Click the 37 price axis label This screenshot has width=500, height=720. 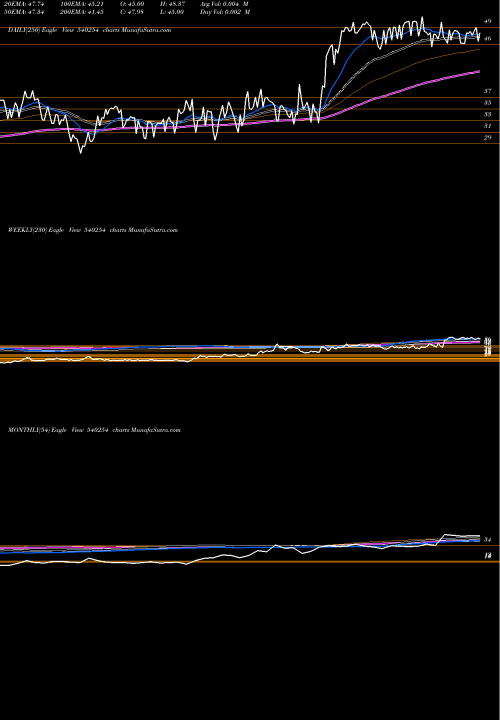pyautogui.click(x=488, y=91)
